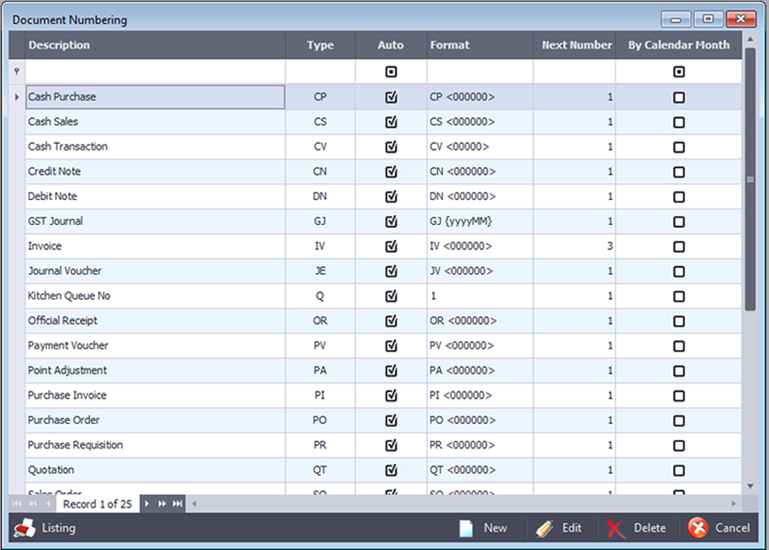This screenshot has height=550, width=769.
Task: Toggle Auto checkbox for Purchase Order
Action: [391, 420]
